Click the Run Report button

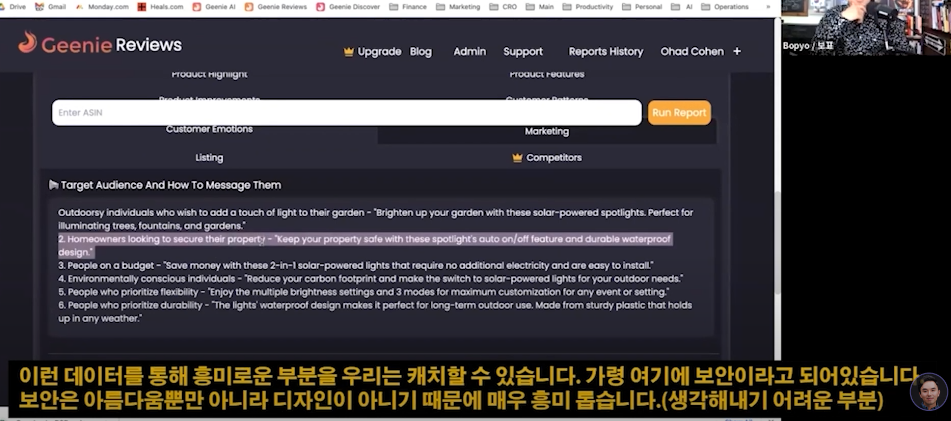[679, 112]
